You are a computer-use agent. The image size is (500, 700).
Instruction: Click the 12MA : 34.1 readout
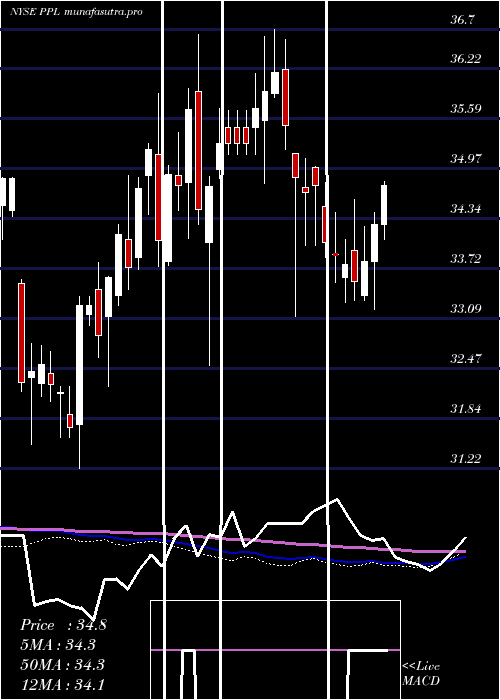pos(62,684)
